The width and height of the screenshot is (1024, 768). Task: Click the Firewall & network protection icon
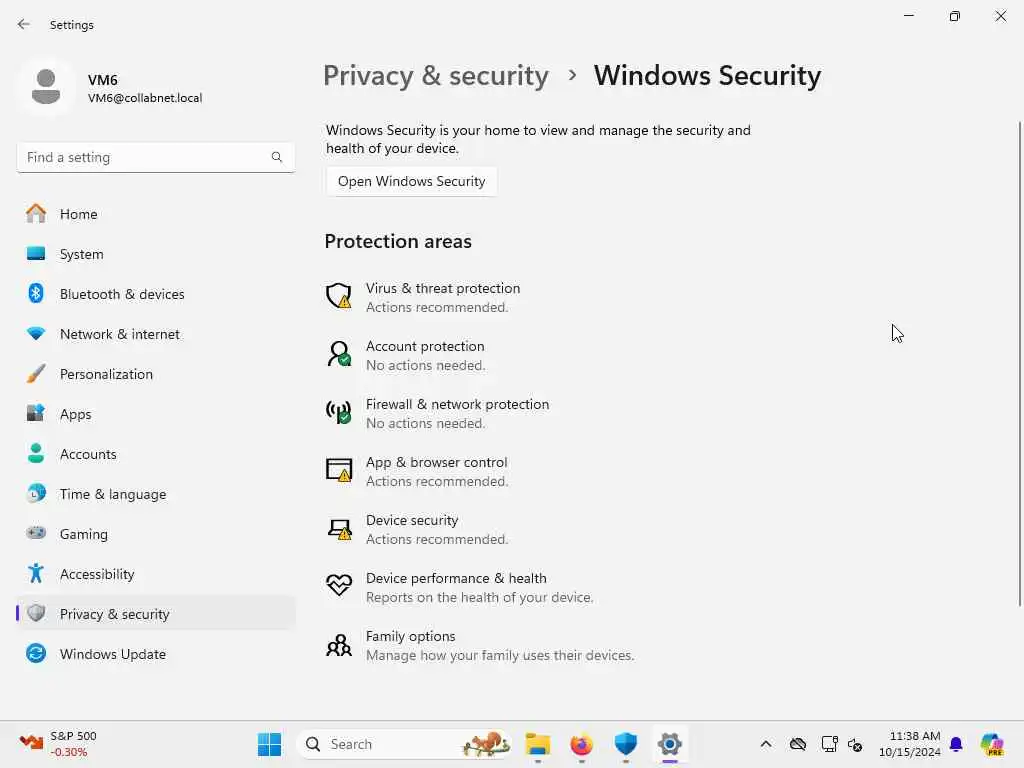pos(339,412)
